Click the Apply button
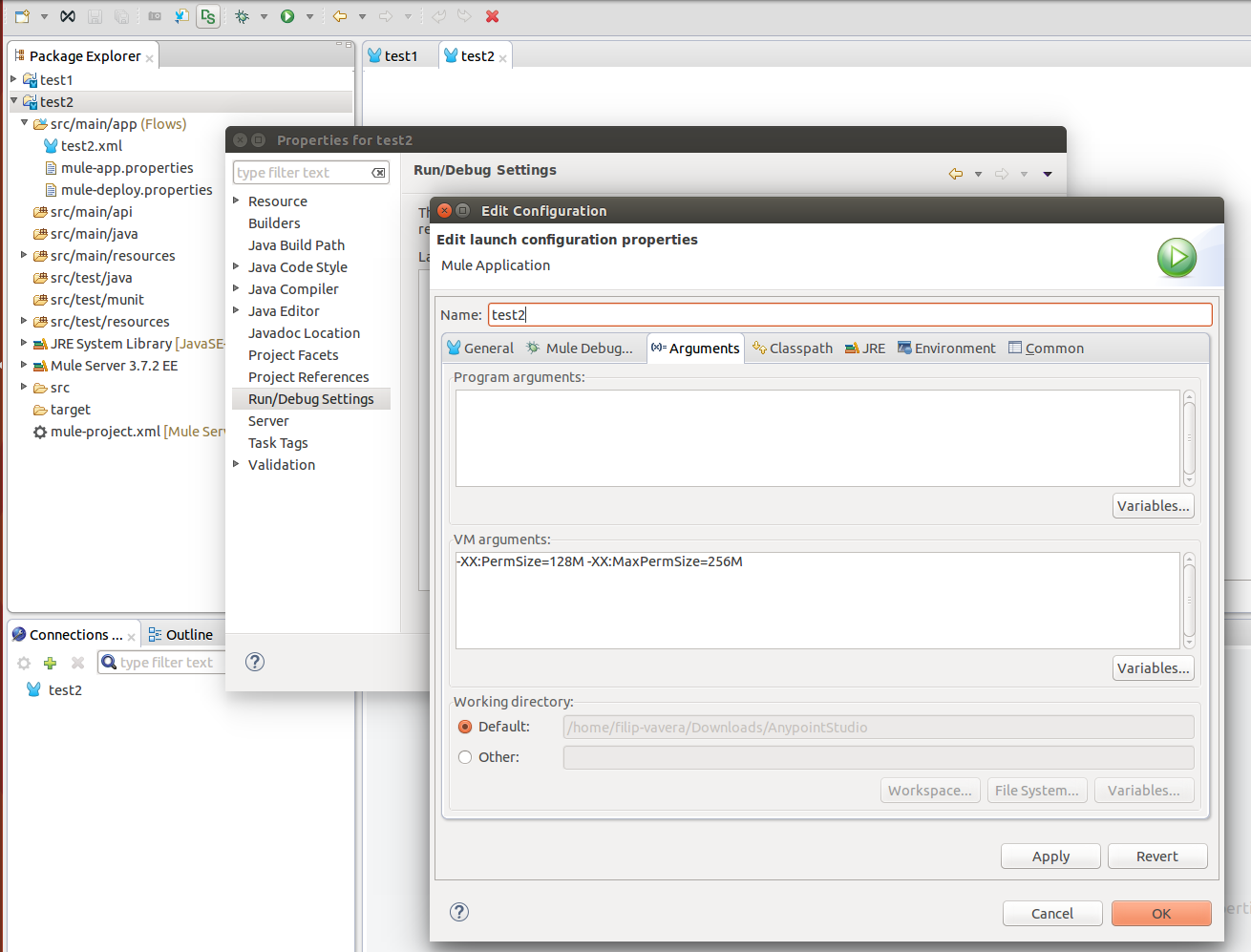 1050,857
